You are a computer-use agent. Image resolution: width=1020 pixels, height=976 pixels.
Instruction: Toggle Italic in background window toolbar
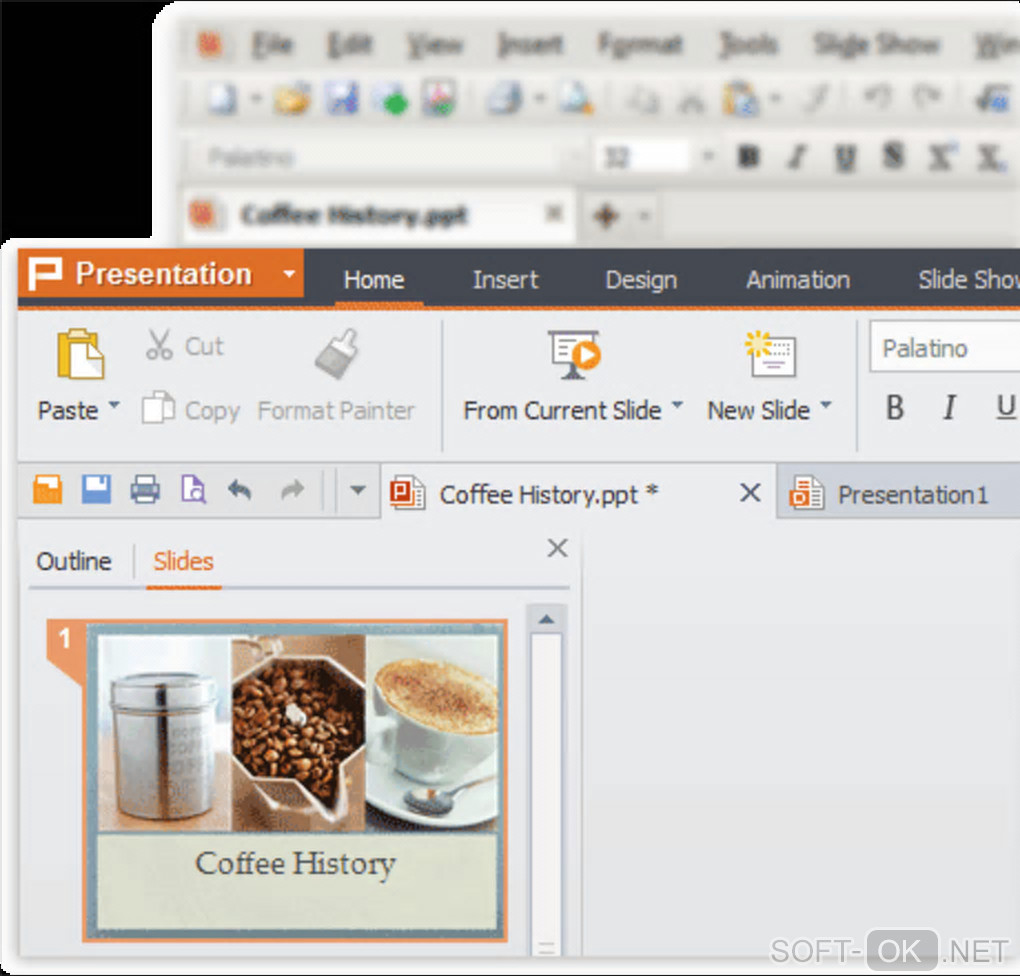[x=797, y=157]
